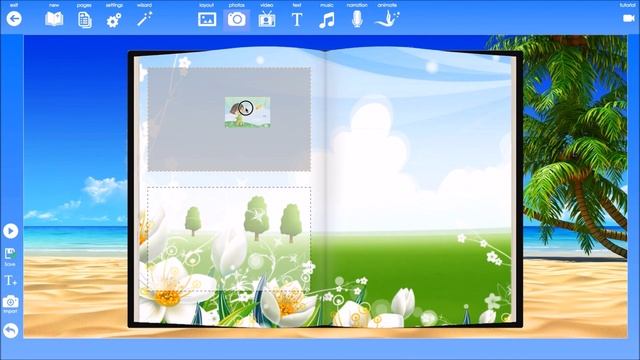The width and height of the screenshot is (640, 360).
Task: Select the photos camera icon
Action: click(237, 19)
